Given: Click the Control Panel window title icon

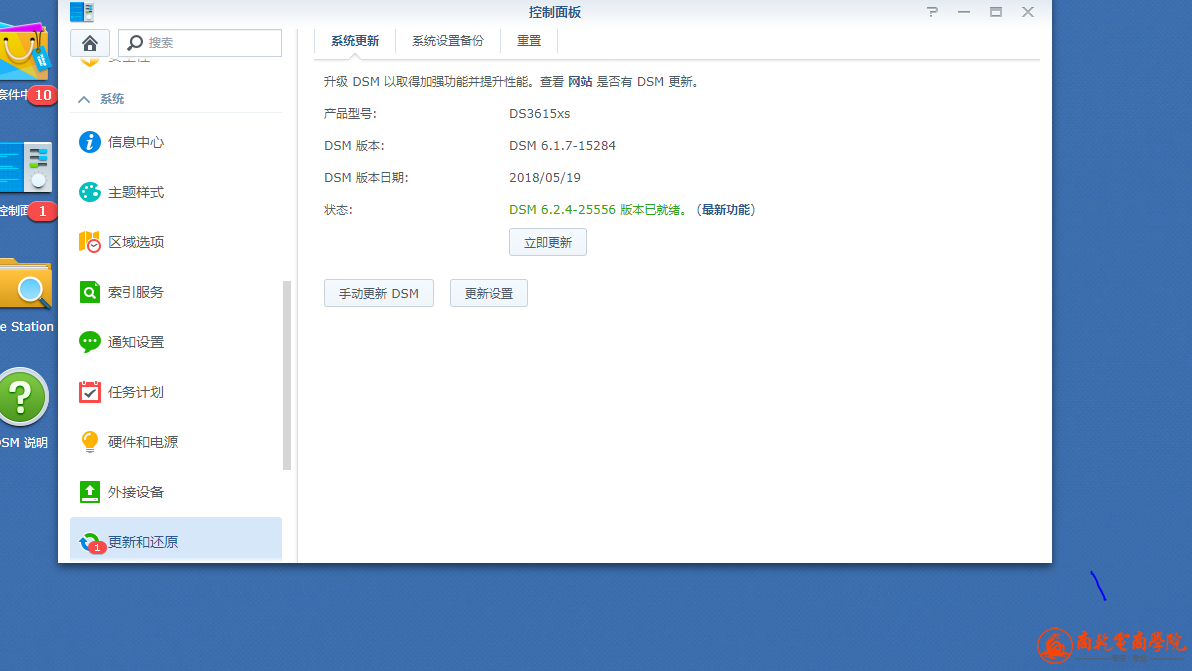Looking at the screenshot, I should click(x=82, y=12).
